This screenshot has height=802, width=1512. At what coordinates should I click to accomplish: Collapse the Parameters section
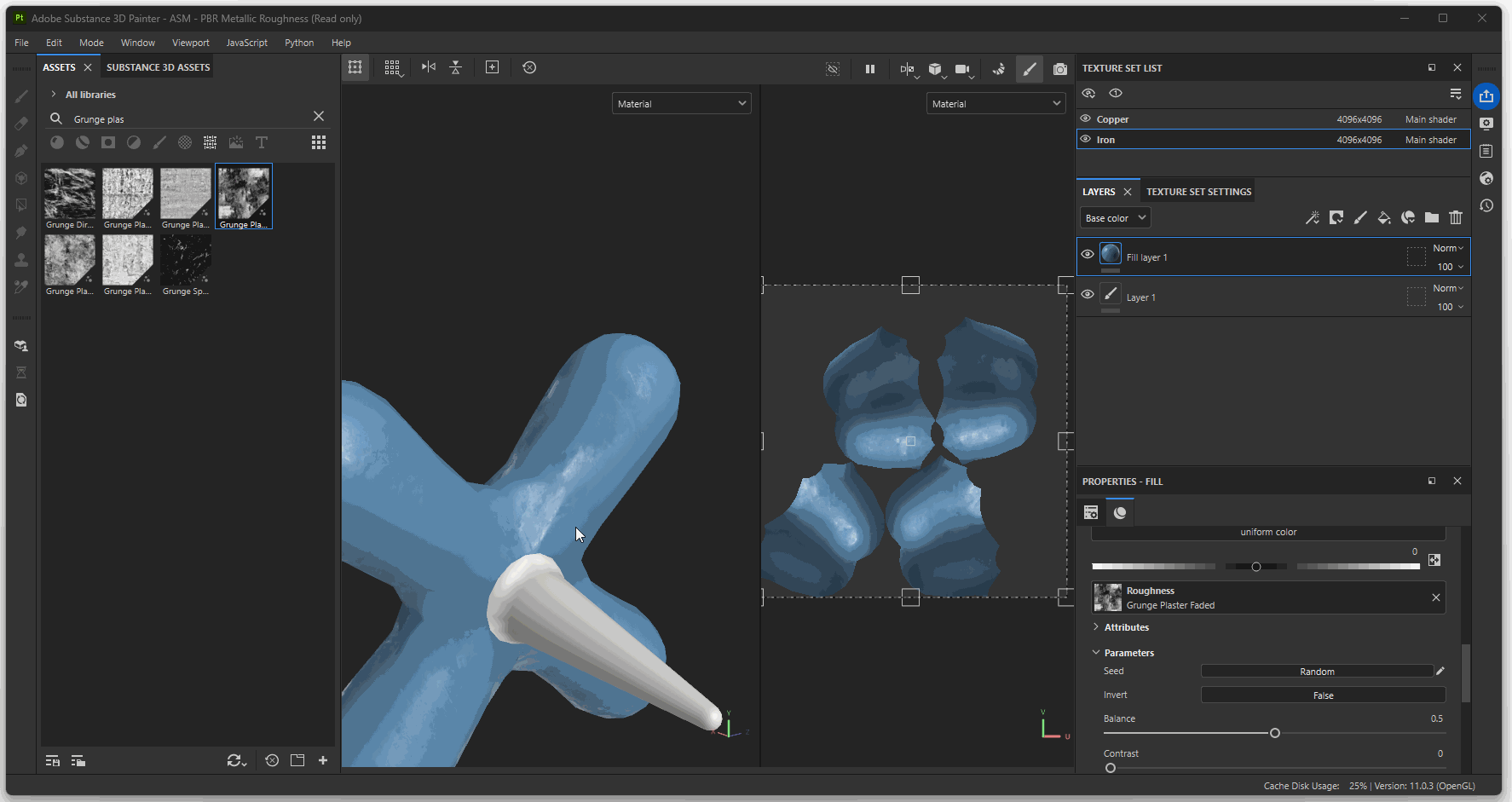[1096, 653]
